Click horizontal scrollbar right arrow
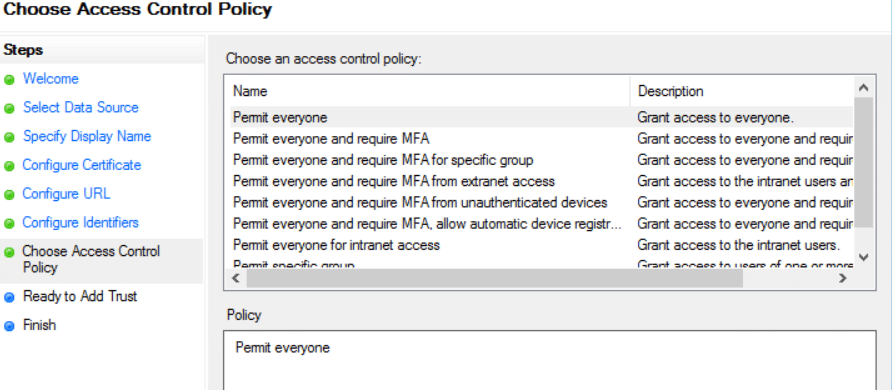The height and width of the screenshot is (390, 892). (843, 279)
